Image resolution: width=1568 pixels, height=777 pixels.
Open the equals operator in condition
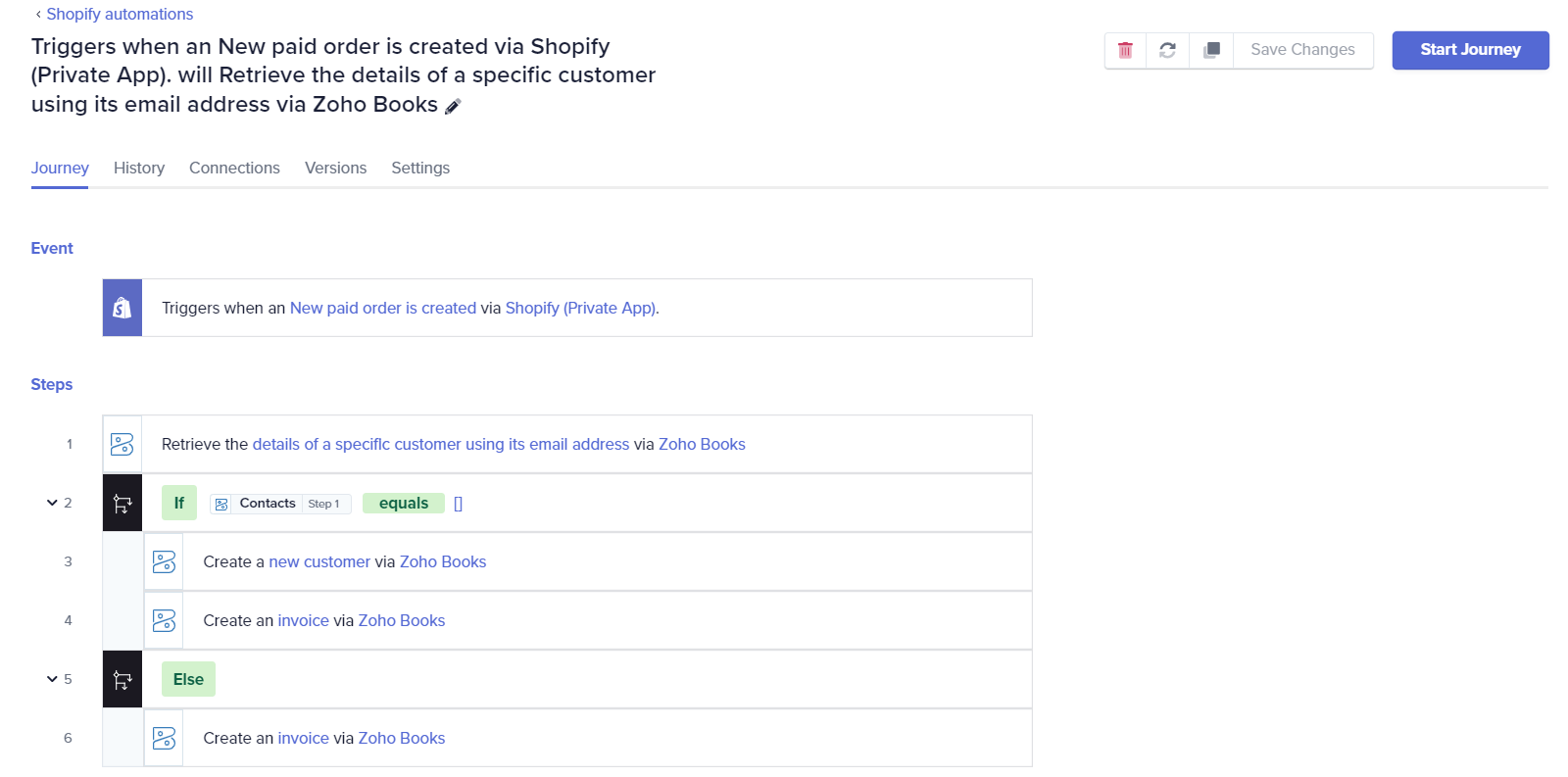tap(404, 503)
